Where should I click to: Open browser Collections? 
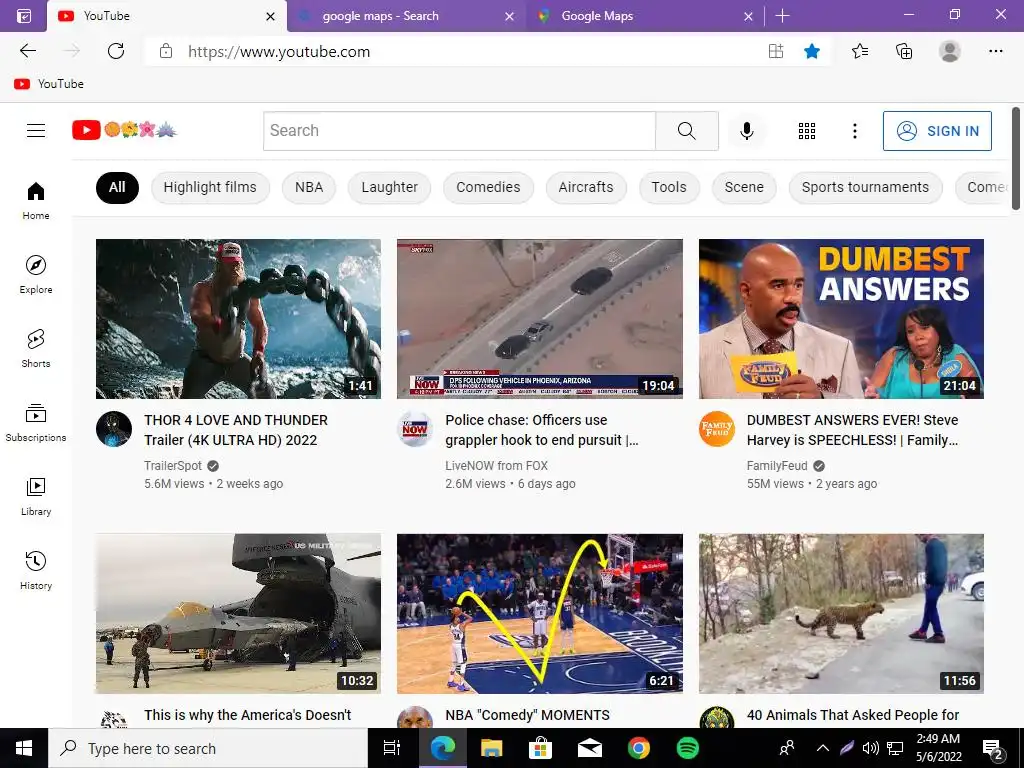coord(904,51)
